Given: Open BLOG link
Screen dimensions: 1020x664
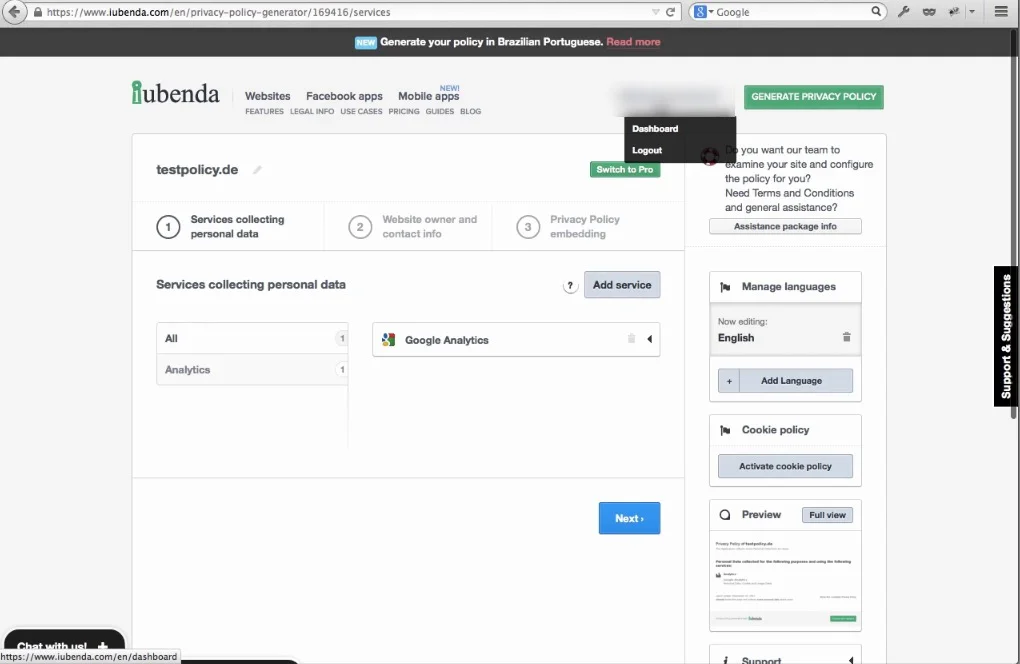Looking at the screenshot, I should click(x=470, y=111).
